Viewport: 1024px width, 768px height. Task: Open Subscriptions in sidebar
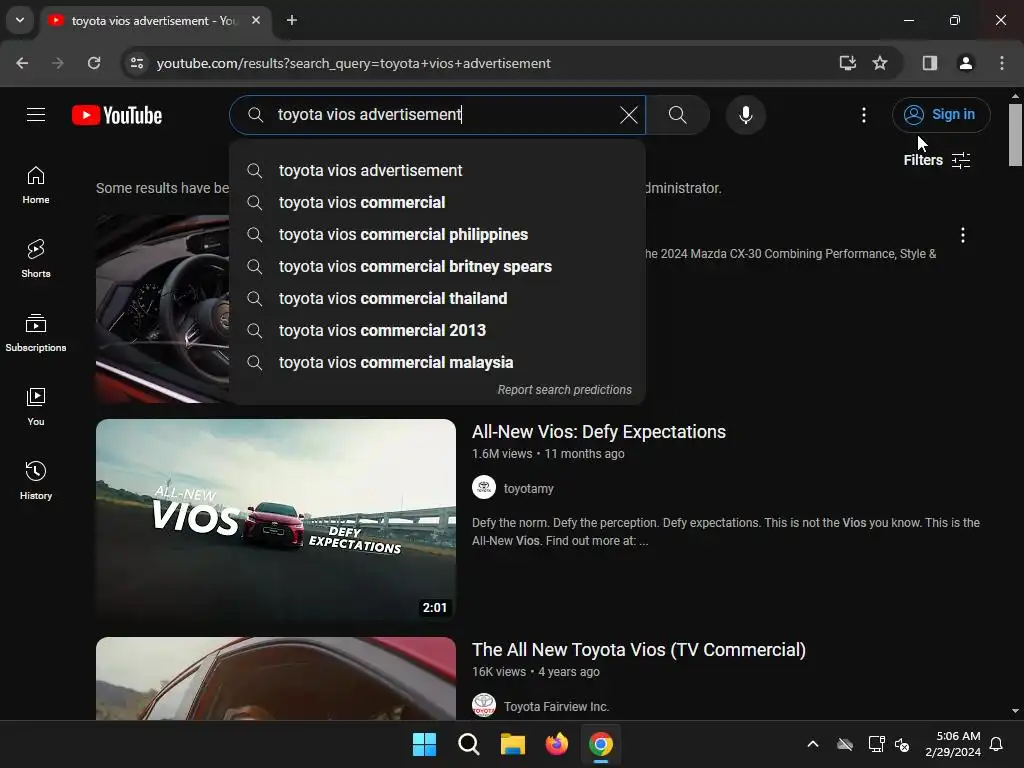click(x=36, y=332)
